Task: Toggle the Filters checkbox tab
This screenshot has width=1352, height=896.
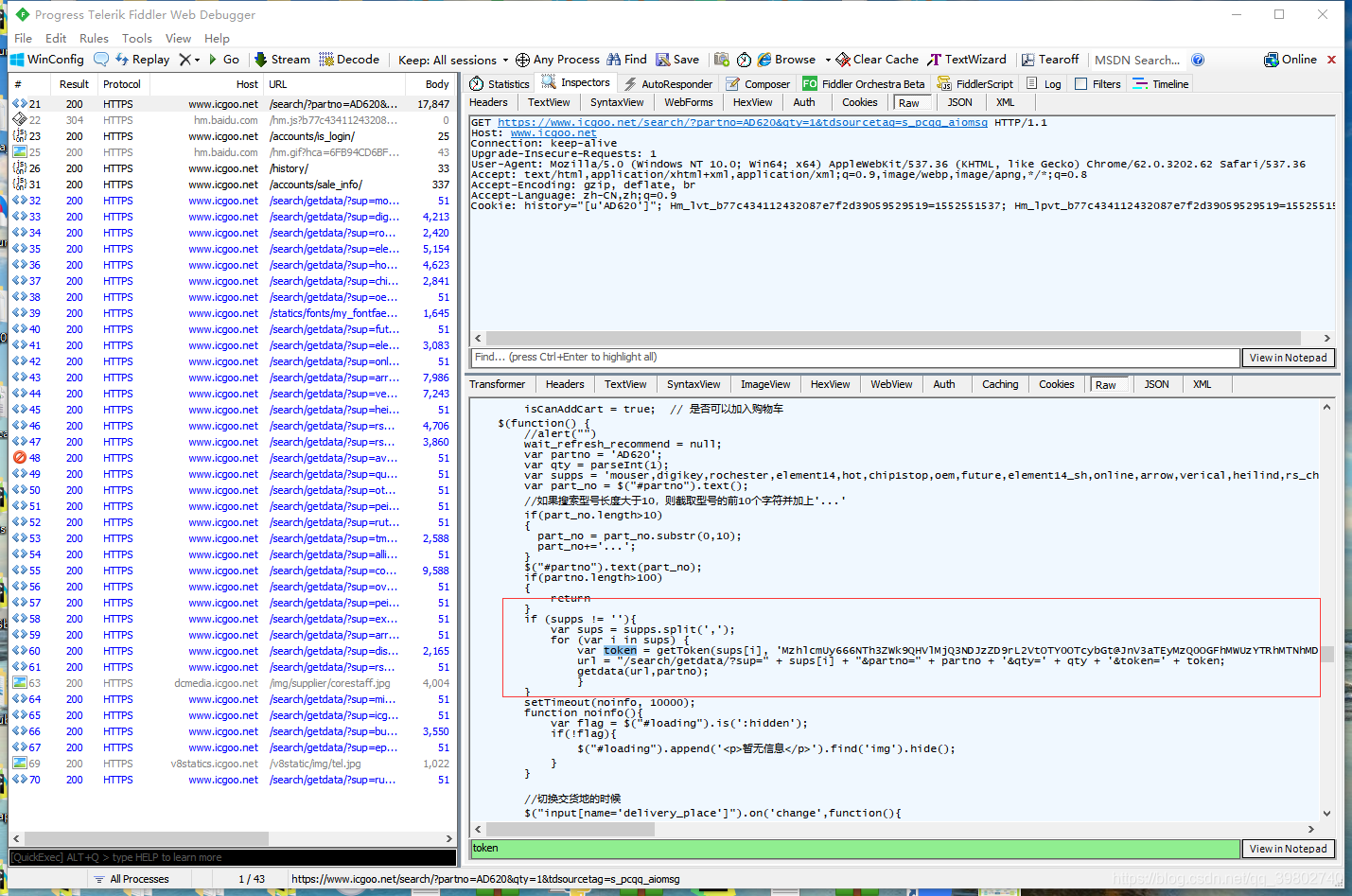Action: point(1097,84)
